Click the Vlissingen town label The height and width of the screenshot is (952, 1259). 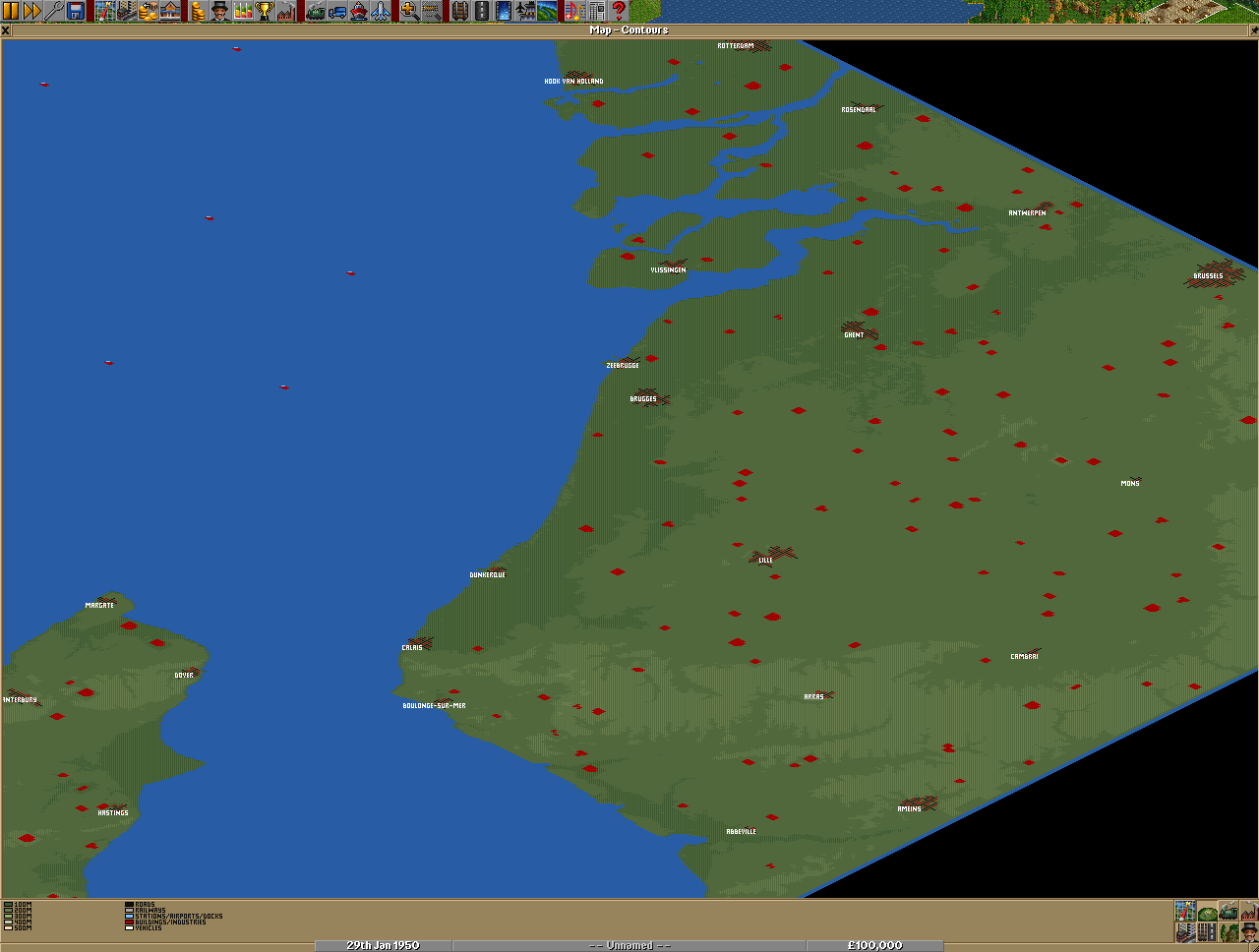[668, 270]
